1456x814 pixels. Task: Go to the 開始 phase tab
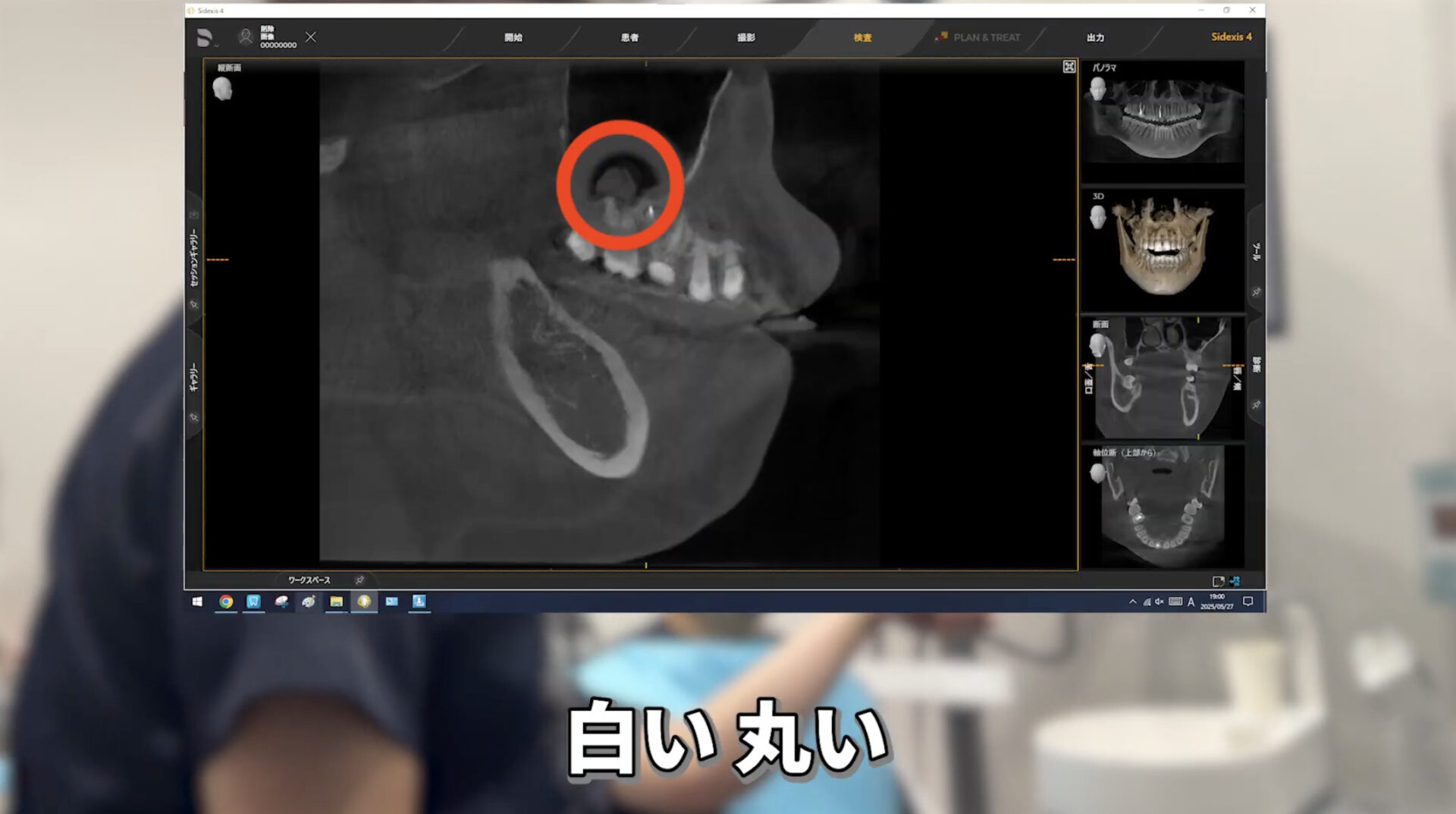point(513,38)
